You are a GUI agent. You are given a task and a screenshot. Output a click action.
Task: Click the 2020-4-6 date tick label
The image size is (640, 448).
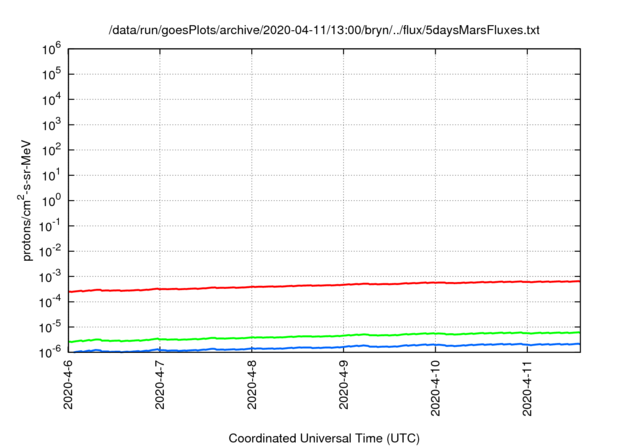click(x=68, y=384)
